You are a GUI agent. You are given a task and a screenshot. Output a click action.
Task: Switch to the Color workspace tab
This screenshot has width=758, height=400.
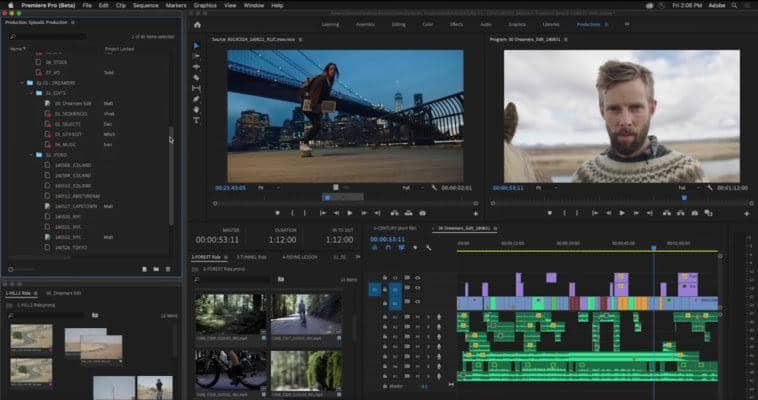click(428, 23)
